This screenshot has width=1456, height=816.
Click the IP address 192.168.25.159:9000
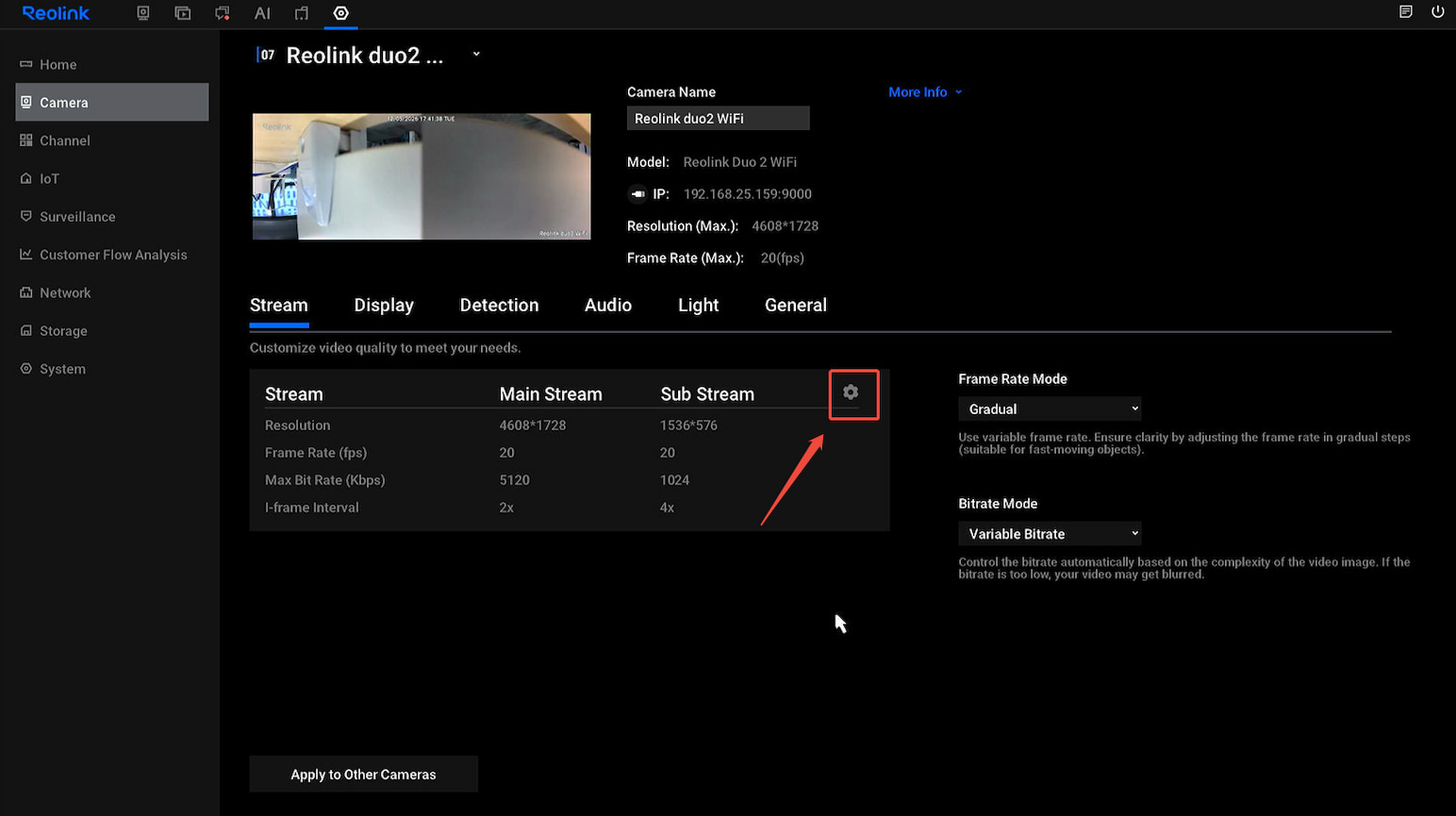click(x=748, y=194)
